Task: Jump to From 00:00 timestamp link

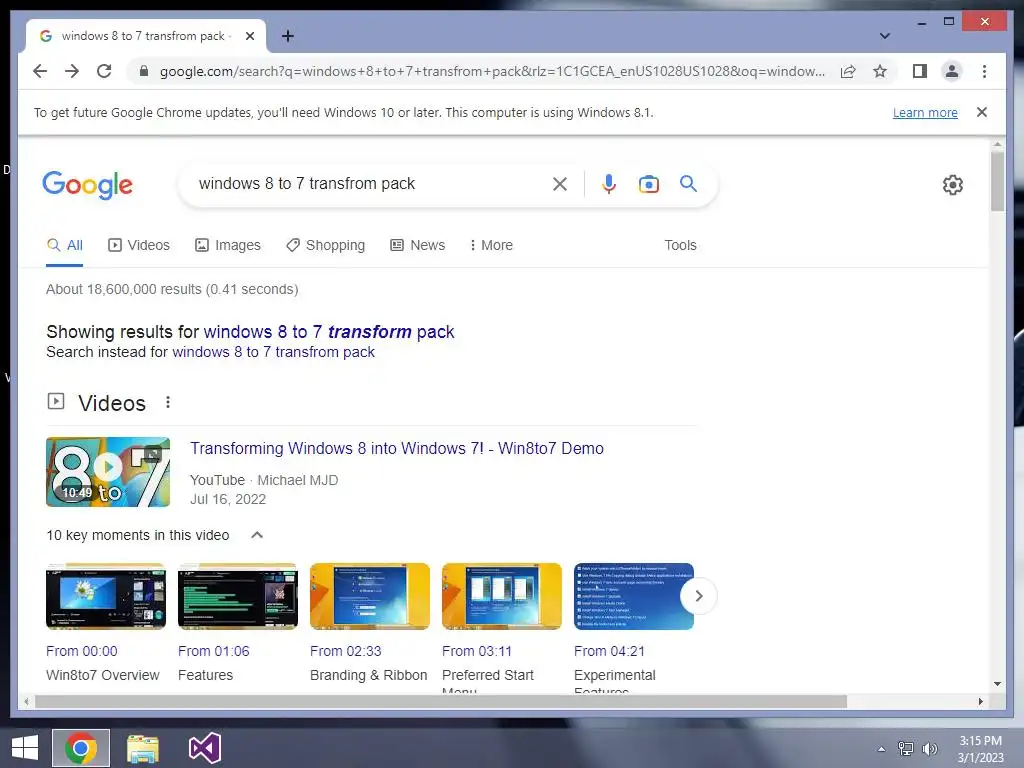Action: point(82,651)
